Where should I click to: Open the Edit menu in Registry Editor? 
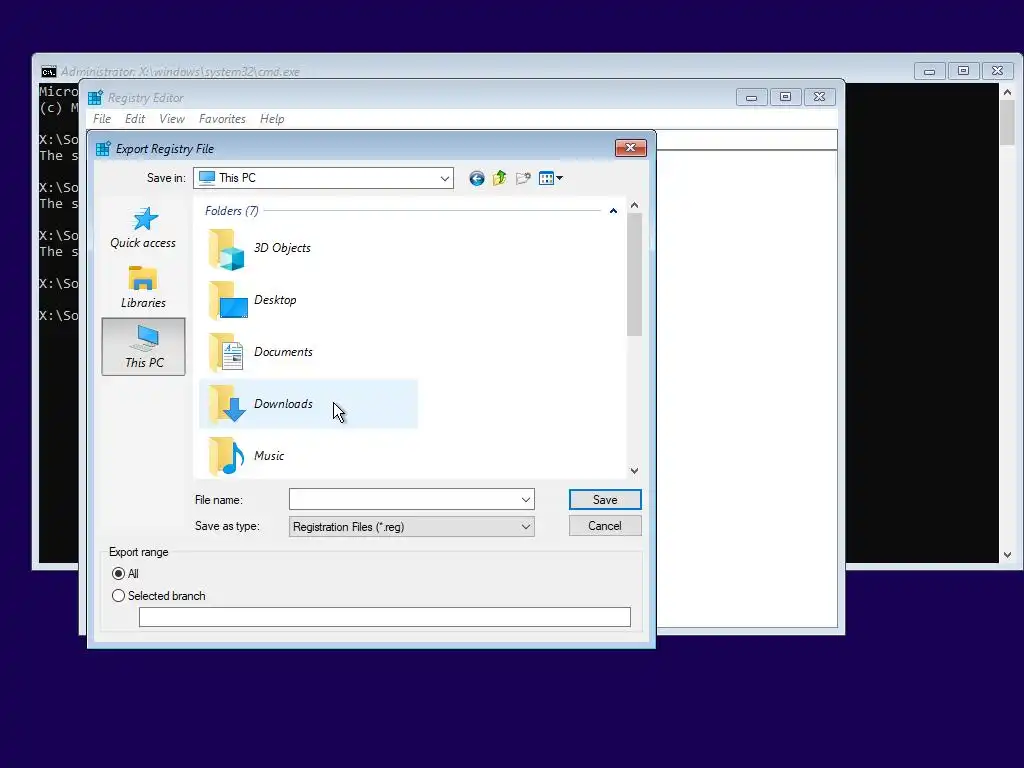coord(135,119)
